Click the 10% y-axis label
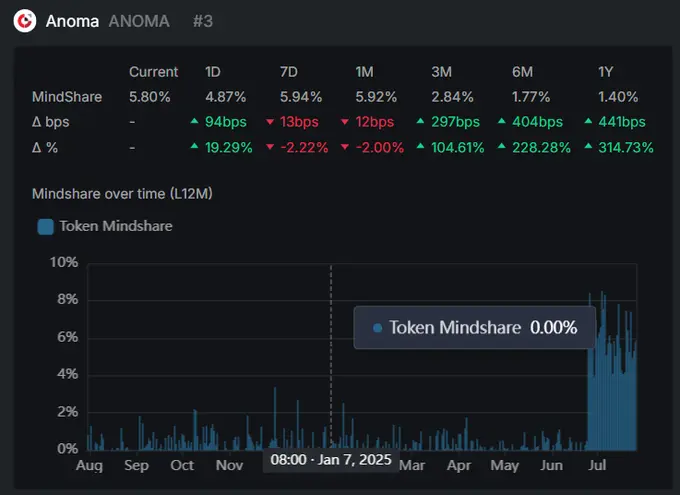680x495 pixels. (x=64, y=262)
